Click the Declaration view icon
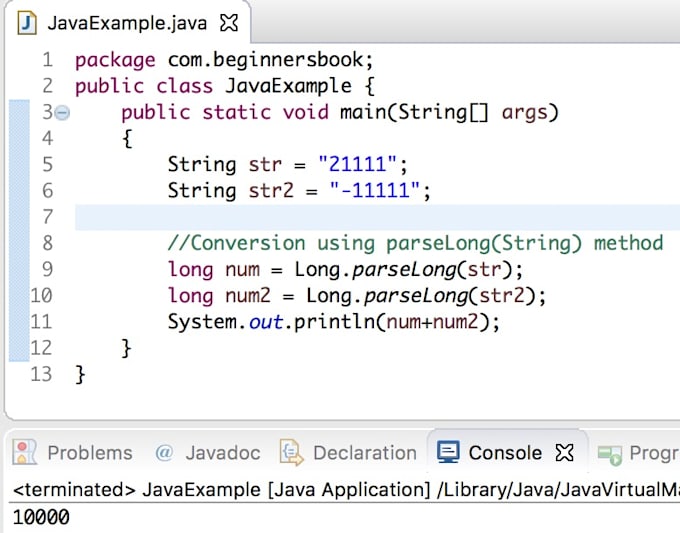 point(291,453)
